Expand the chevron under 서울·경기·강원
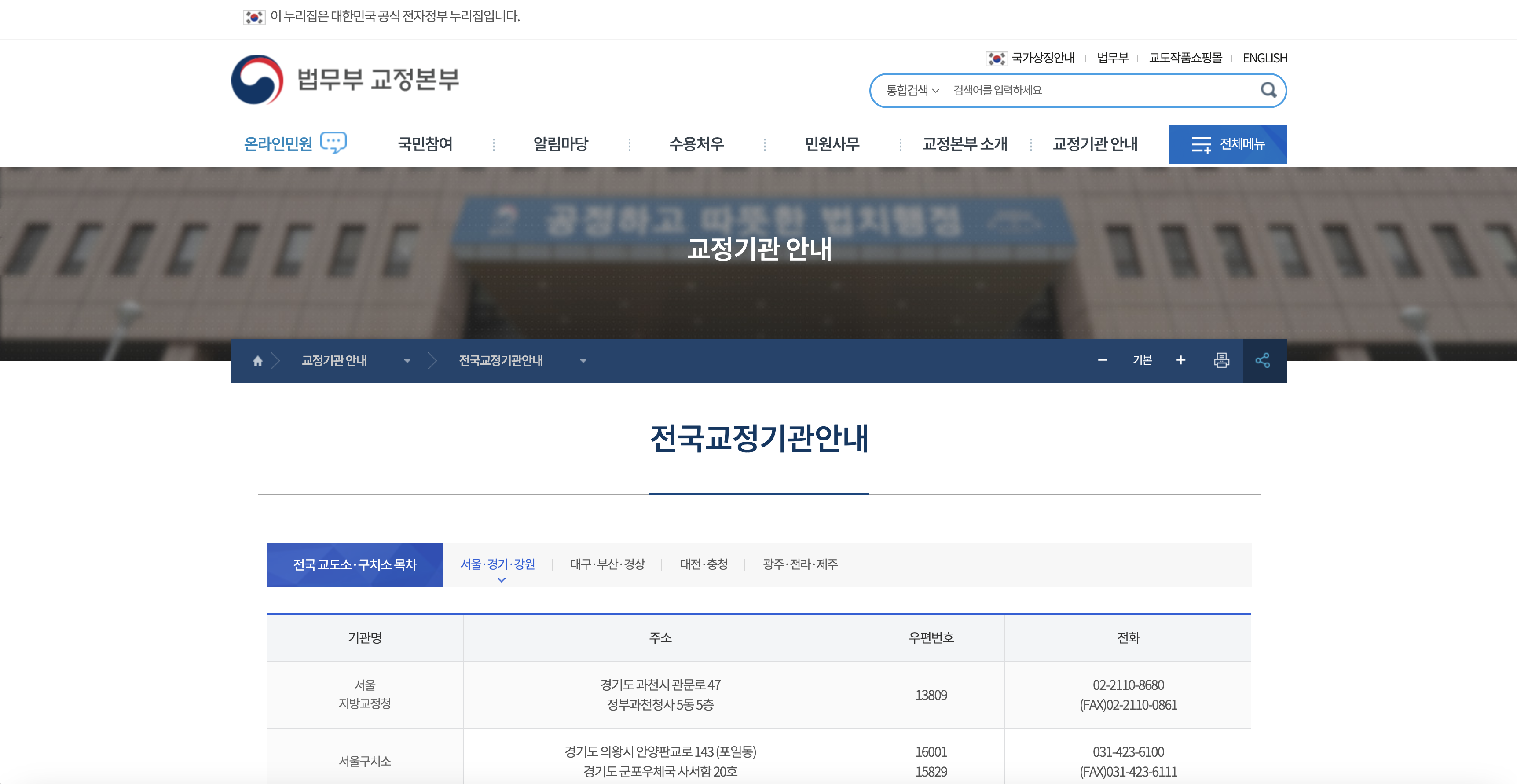1517x784 pixels. 502,580
